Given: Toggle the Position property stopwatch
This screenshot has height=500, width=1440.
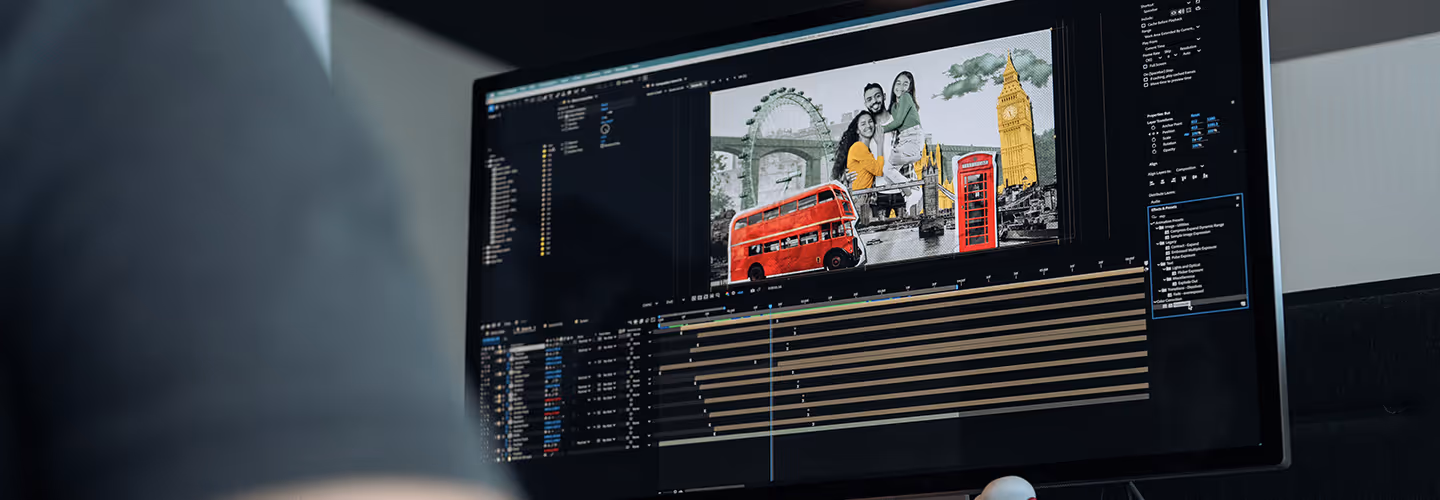Looking at the screenshot, I should point(1154,133).
